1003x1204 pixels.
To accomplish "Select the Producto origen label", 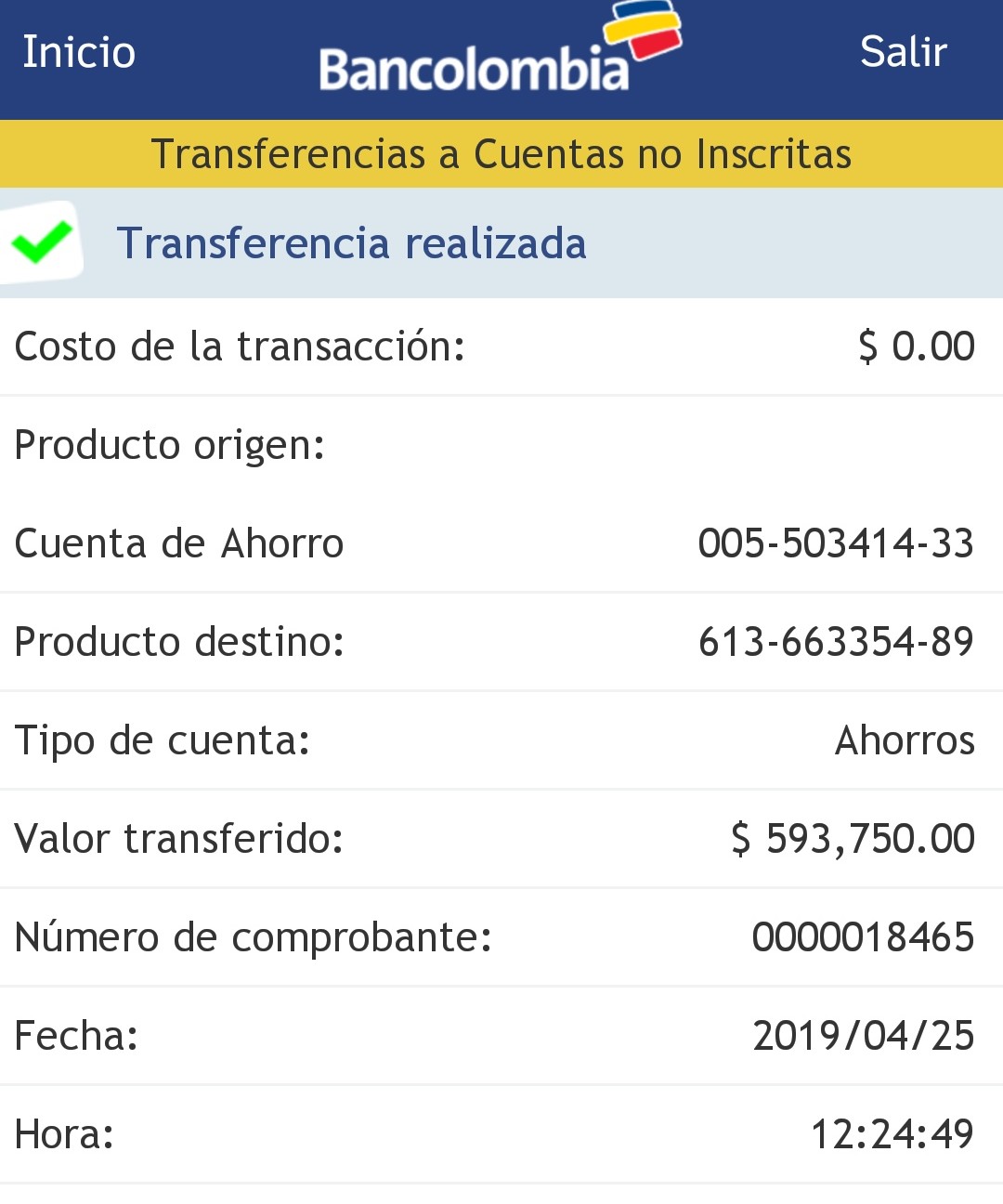I will (x=170, y=445).
